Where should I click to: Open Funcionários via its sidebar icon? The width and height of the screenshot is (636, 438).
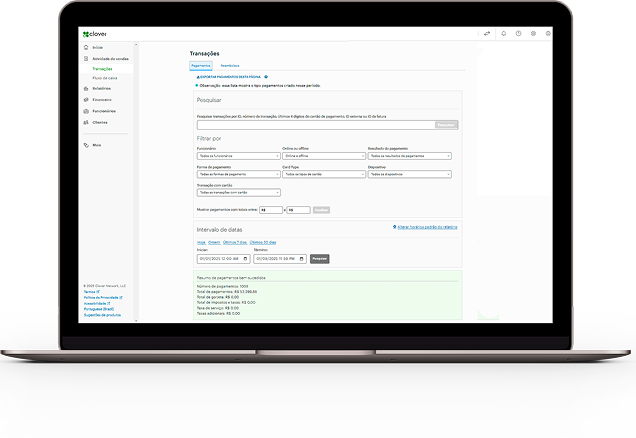[x=86, y=111]
